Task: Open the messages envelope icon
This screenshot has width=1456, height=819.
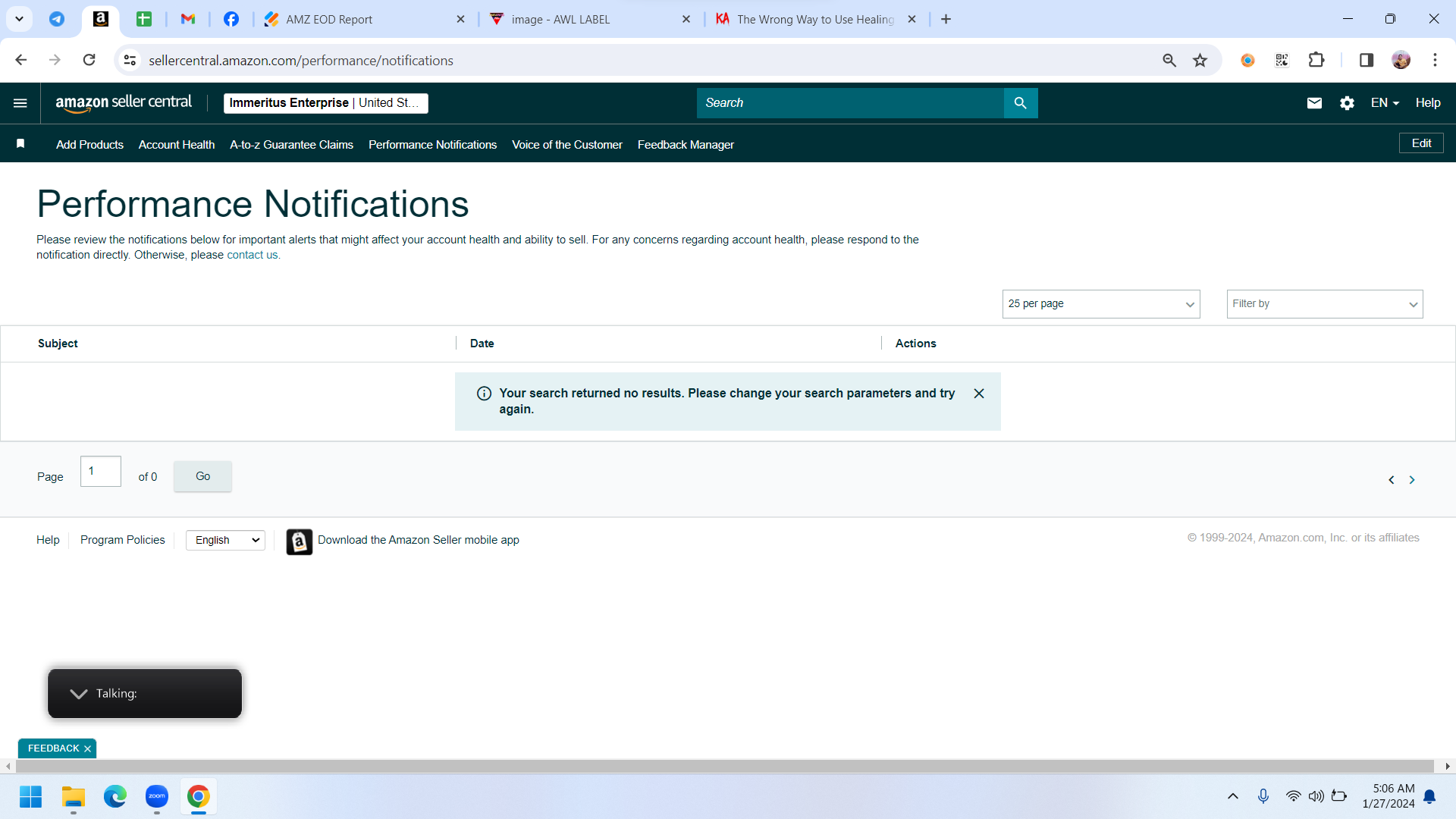Action: tap(1314, 103)
